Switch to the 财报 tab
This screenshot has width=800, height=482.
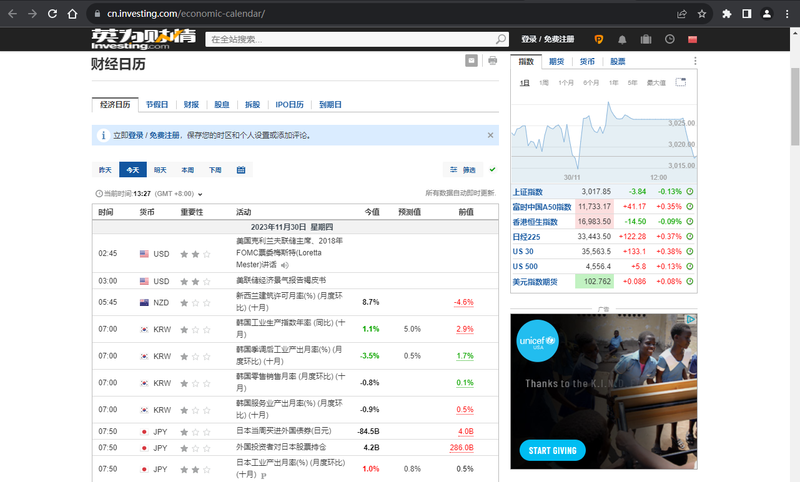(191, 105)
